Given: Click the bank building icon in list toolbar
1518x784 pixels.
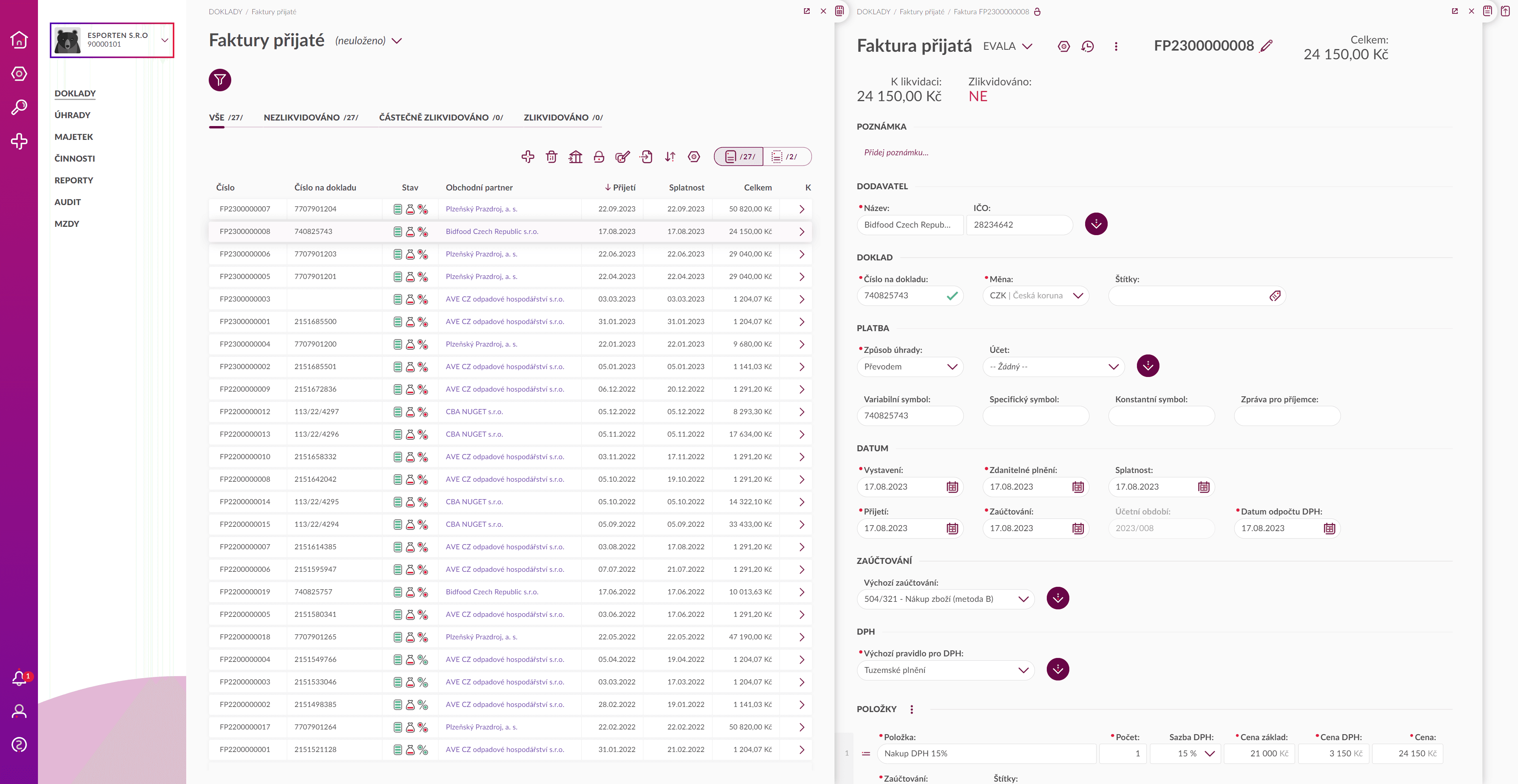Looking at the screenshot, I should click(x=575, y=157).
